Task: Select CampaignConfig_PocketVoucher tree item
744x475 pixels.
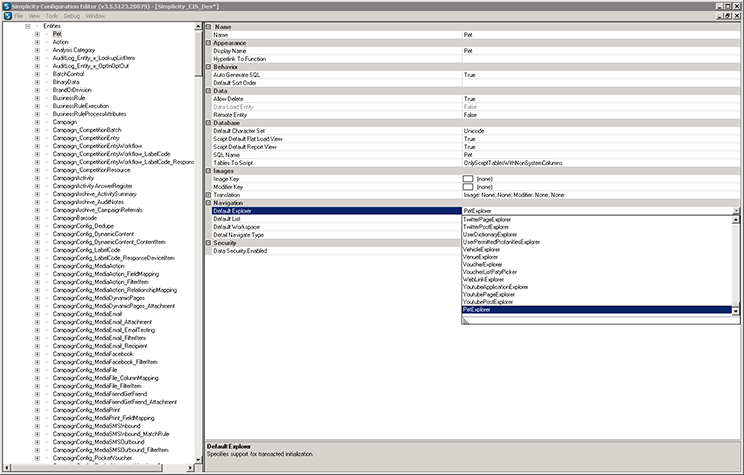Action: [92, 458]
